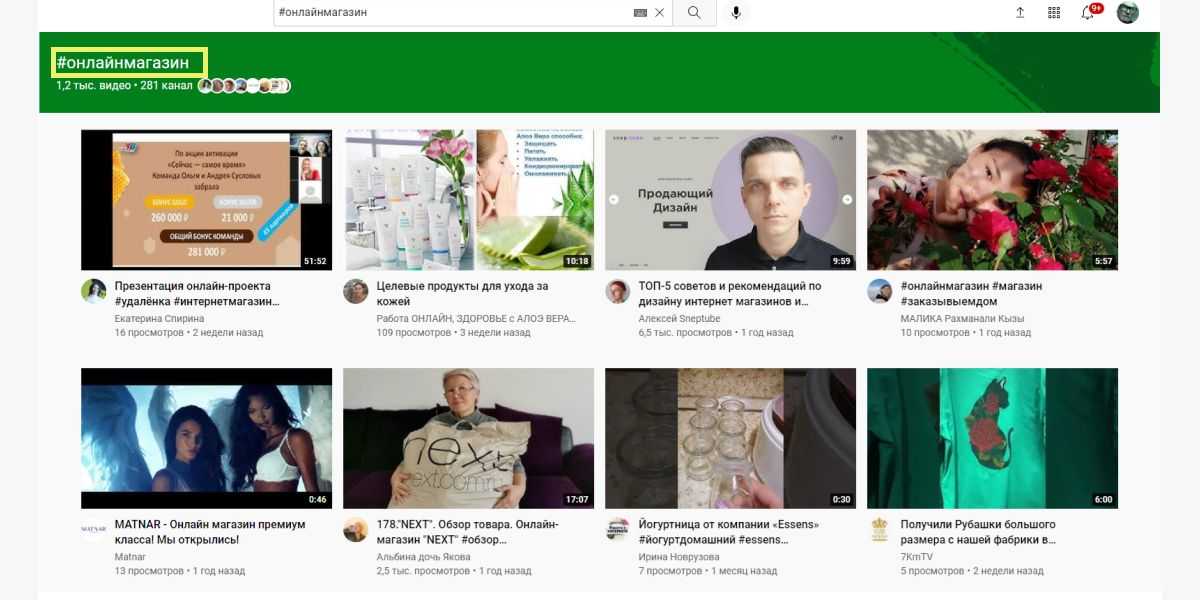Open the Продающий Дизайн video thumbnail
1200x600 pixels.
[x=730, y=200]
